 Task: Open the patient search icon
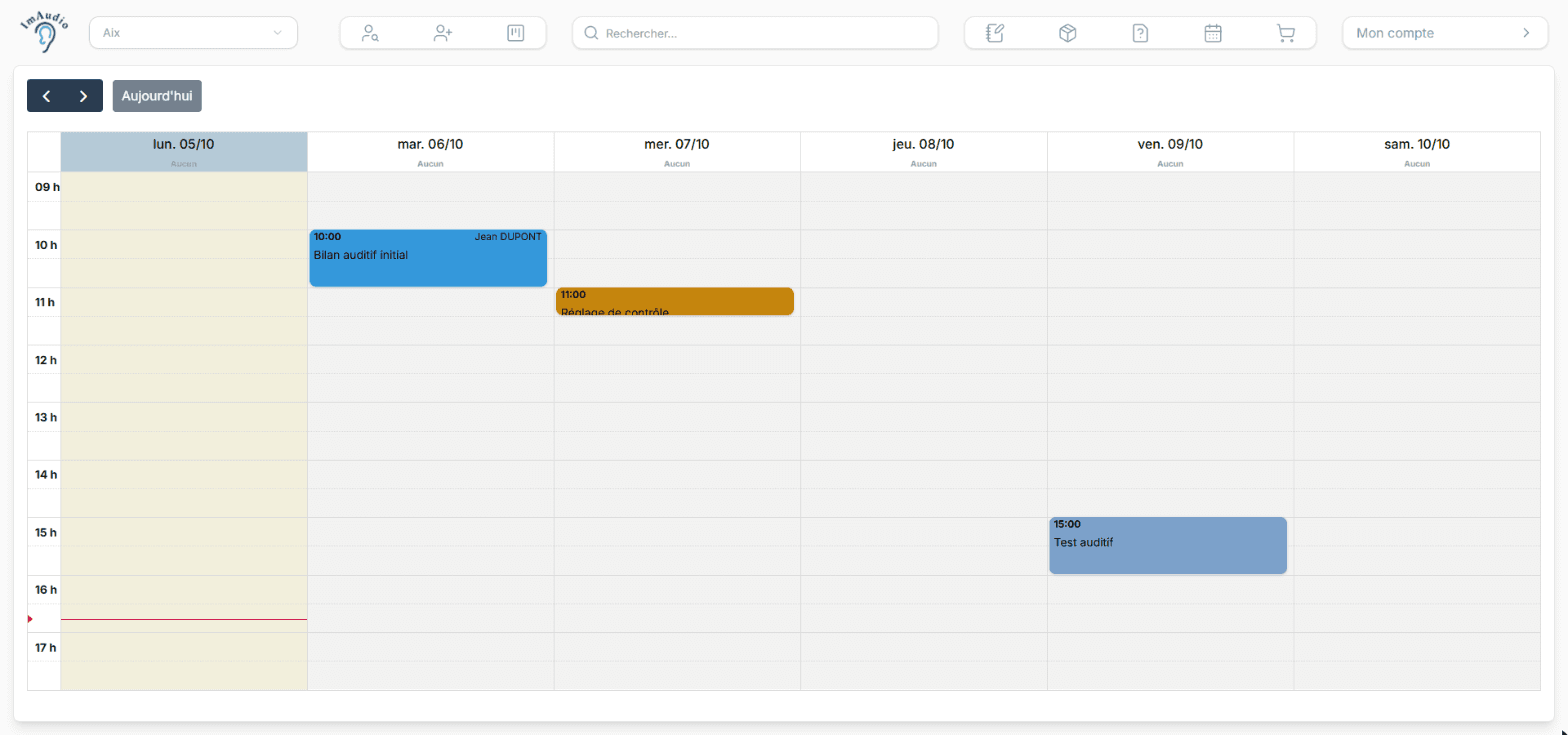pyautogui.click(x=370, y=33)
